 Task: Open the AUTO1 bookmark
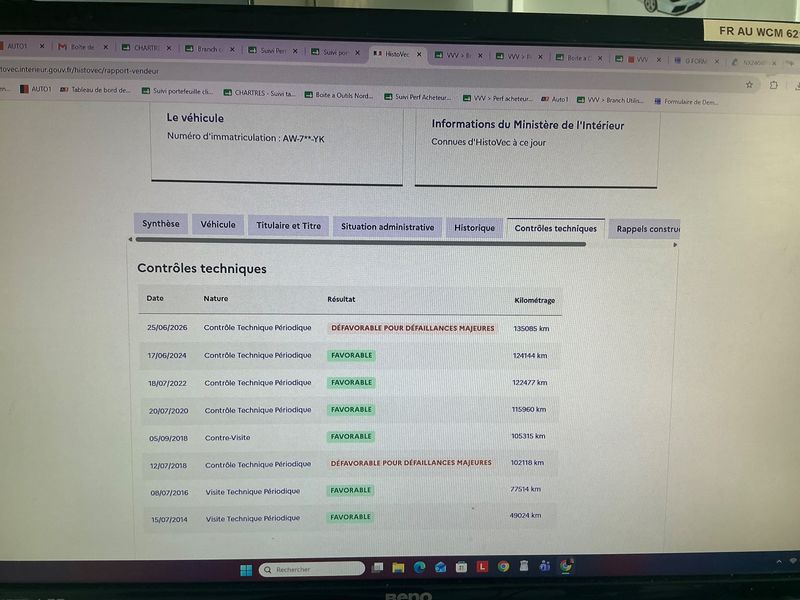point(36,89)
